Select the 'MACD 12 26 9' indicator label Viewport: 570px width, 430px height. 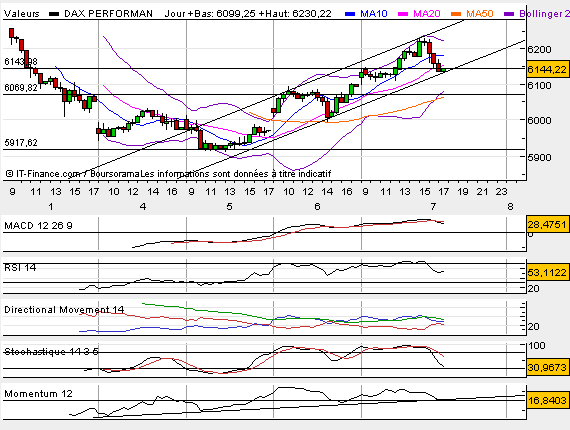(x=38, y=226)
